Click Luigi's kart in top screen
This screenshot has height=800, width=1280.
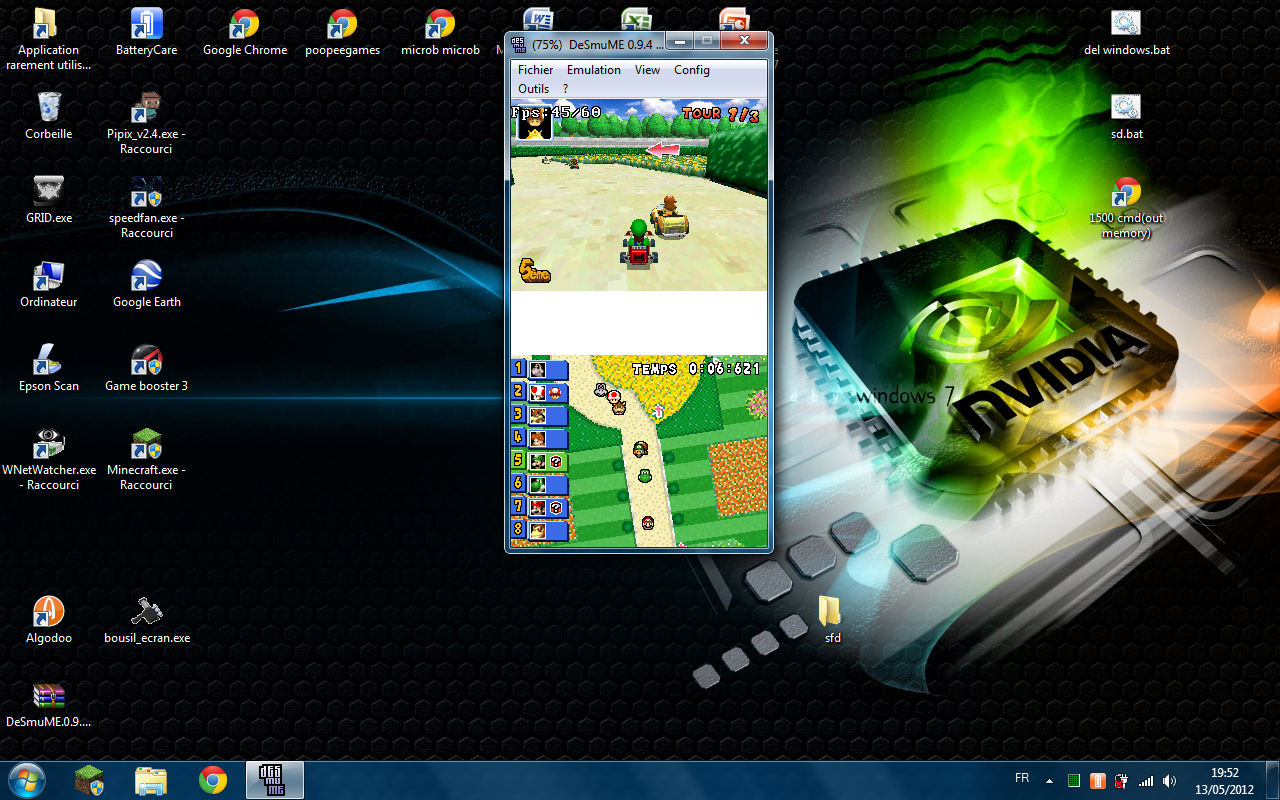[638, 244]
